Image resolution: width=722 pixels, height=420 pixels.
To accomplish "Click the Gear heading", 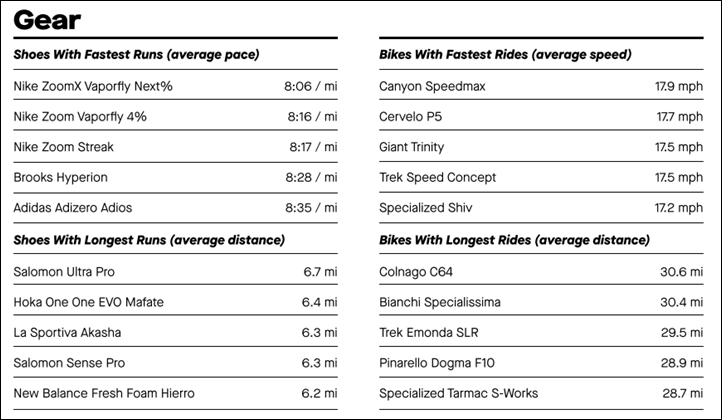I will 47,20.
